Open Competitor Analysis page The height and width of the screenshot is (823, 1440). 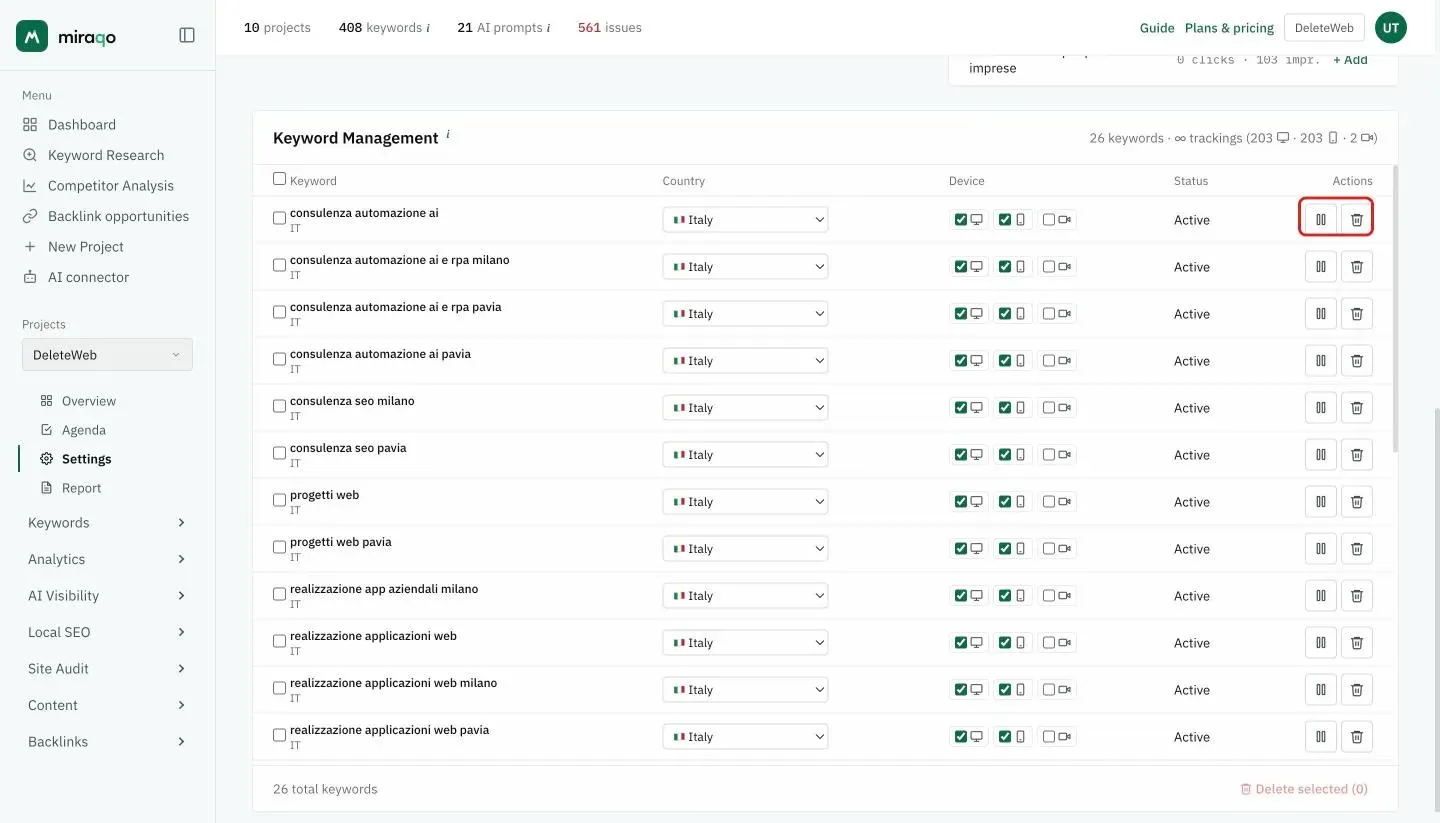coord(111,186)
